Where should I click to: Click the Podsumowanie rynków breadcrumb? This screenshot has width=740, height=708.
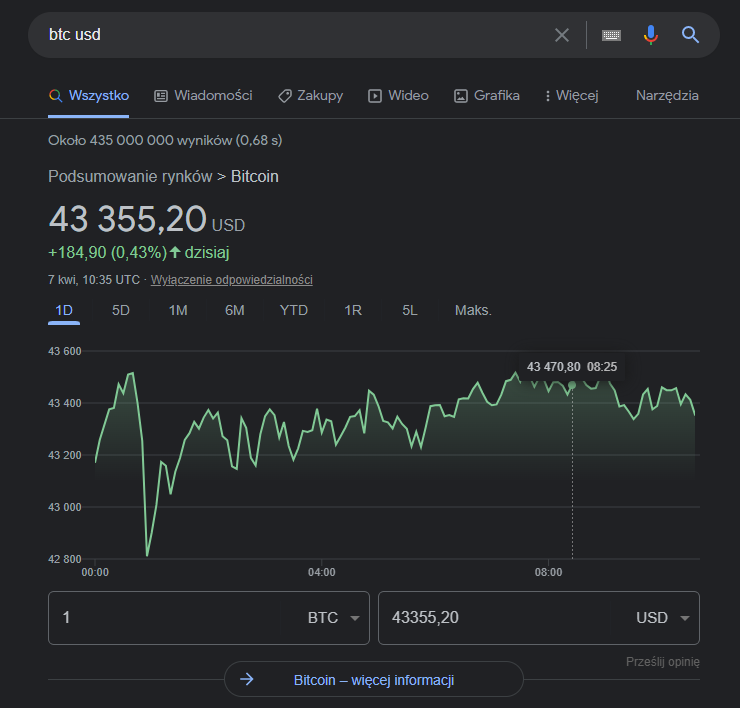pos(130,177)
